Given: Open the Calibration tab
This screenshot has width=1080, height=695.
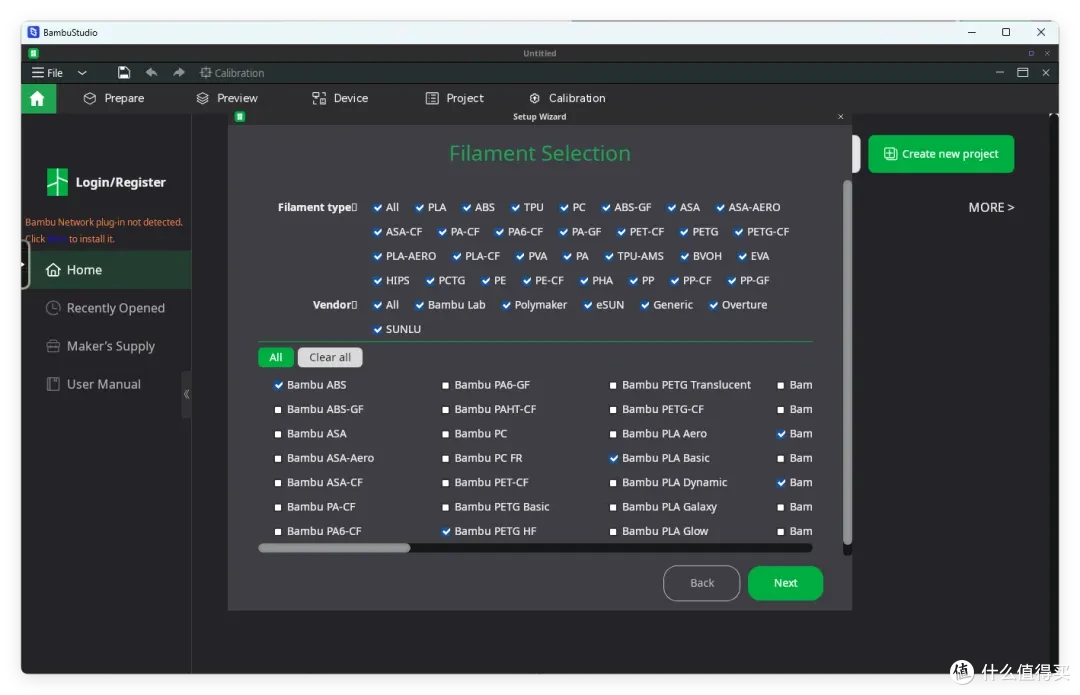Looking at the screenshot, I should tap(568, 98).
